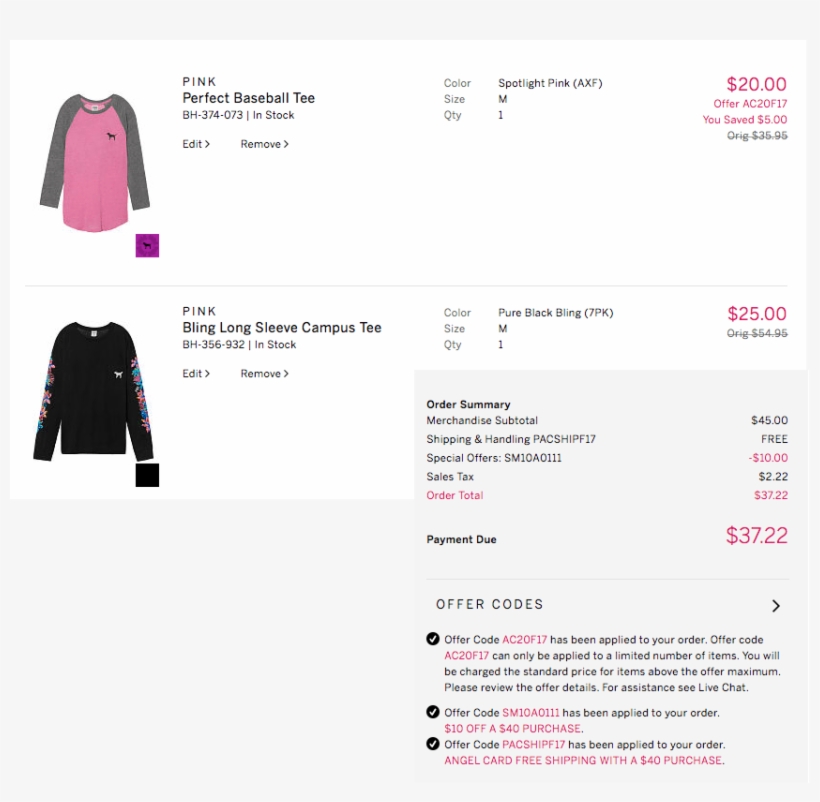Click the arrow next to Edit for Perfect Baseball Tee
820x802 pixels.
point(208,143)
